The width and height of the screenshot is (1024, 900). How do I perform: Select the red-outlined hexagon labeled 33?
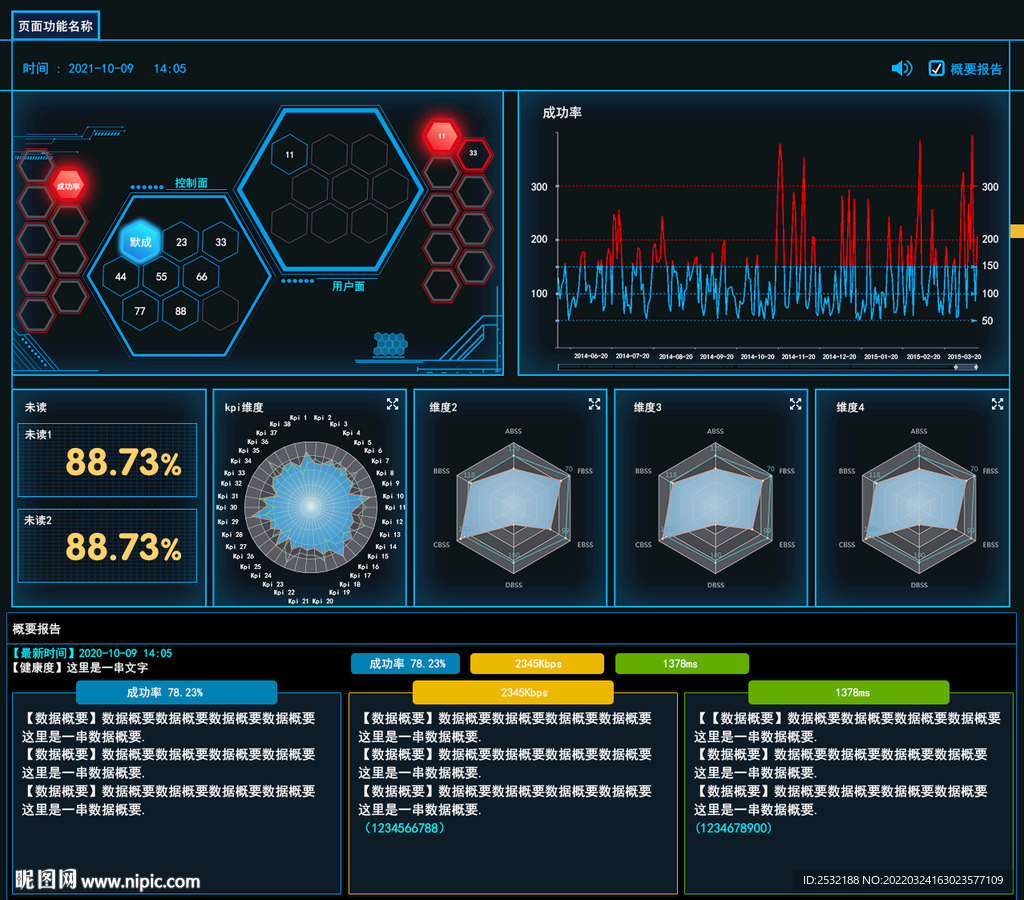tap(473, 153)
